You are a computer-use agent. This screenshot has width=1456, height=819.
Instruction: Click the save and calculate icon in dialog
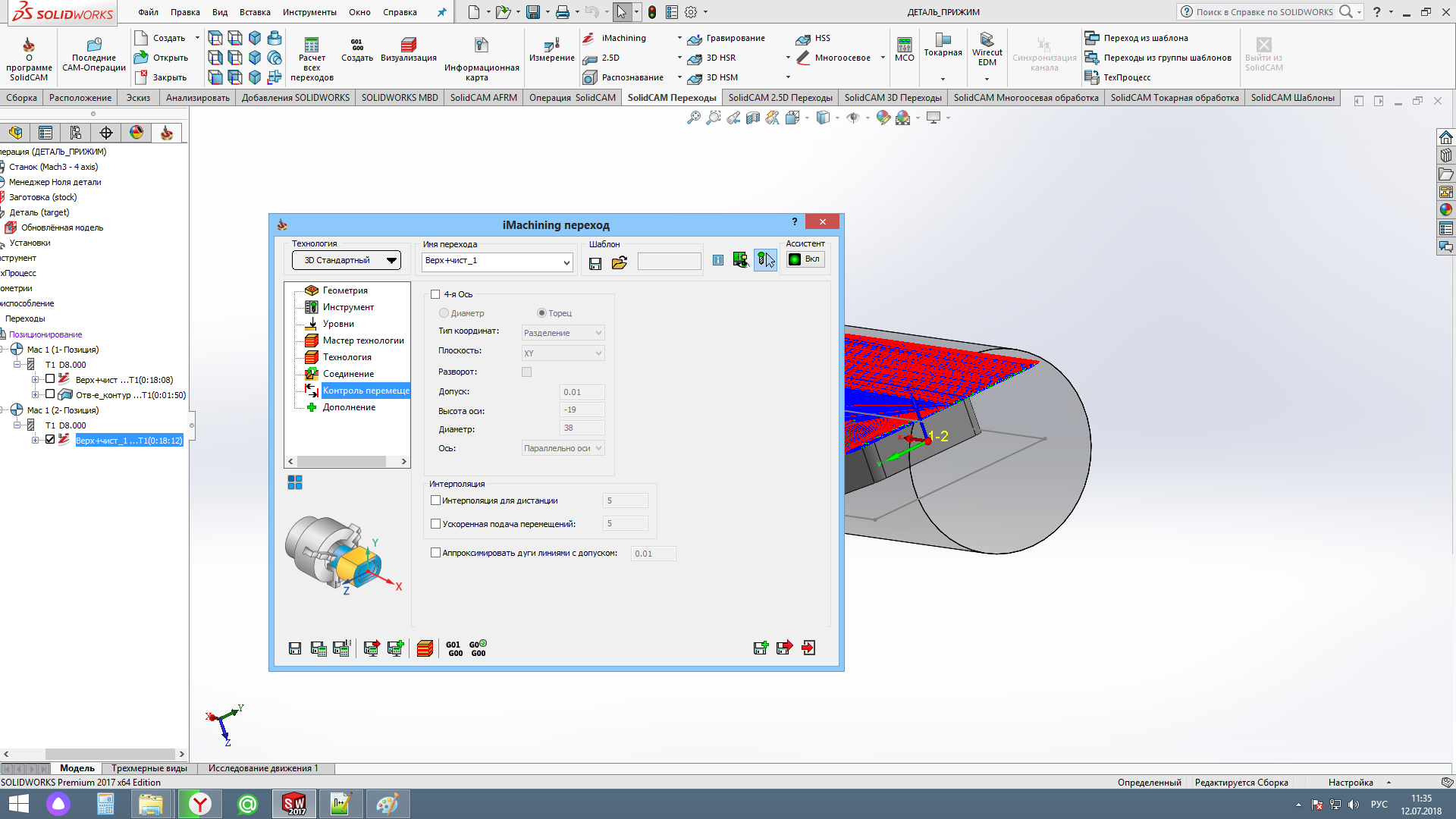coord(318,648)
